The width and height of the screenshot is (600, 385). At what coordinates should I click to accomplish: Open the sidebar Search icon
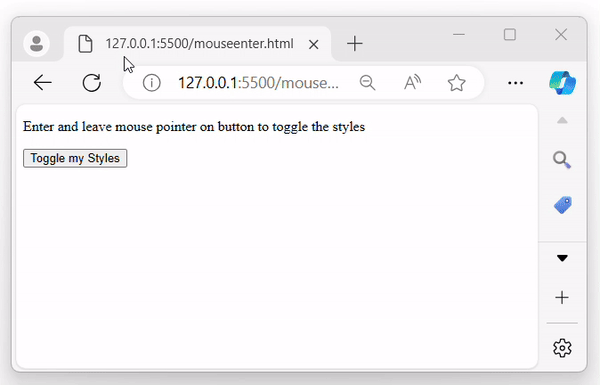click(562, 160)
